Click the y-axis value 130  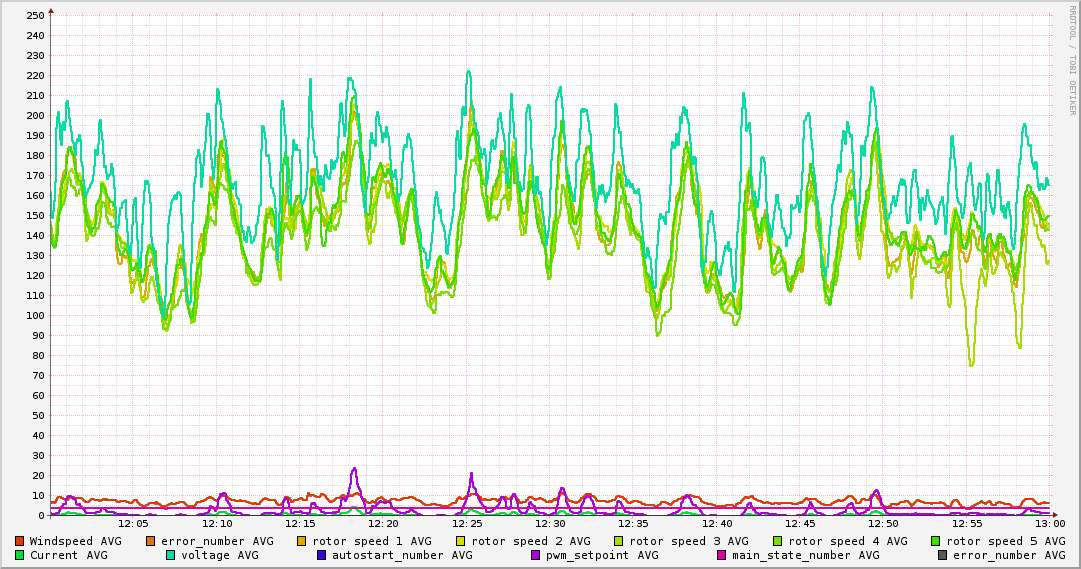tap(34, 255)
